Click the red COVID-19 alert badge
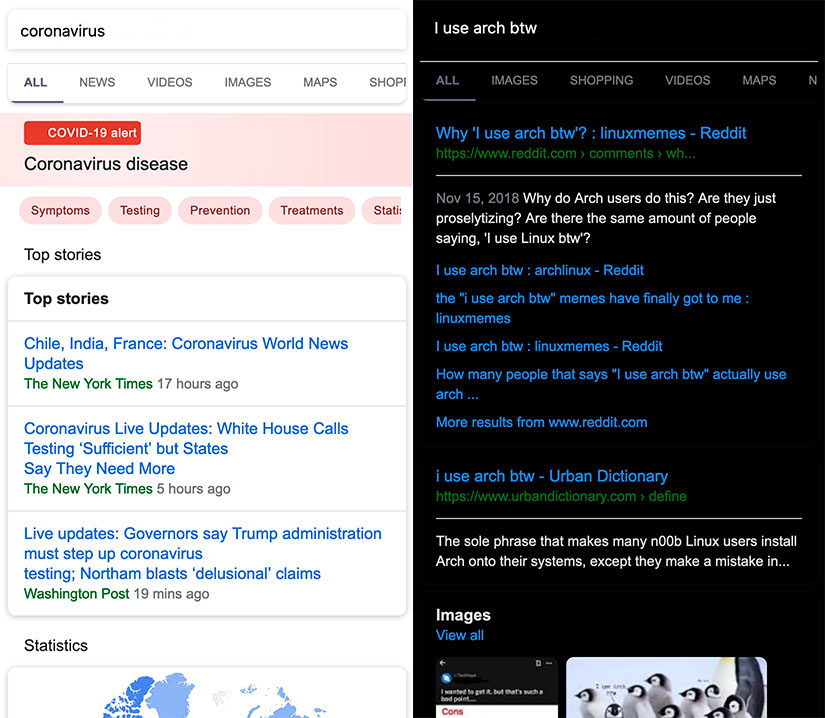The image size is (825, 718). click(x=83, y=133)
